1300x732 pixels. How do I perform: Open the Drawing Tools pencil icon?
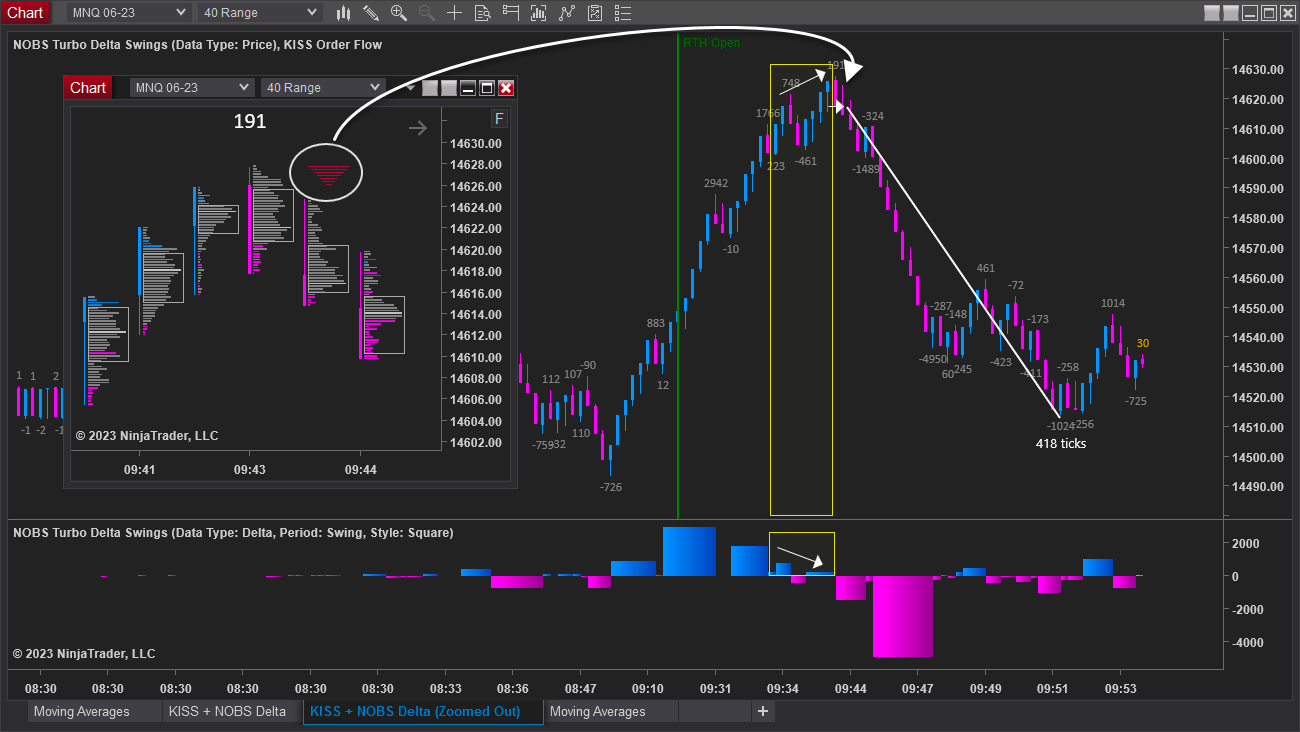371,13
